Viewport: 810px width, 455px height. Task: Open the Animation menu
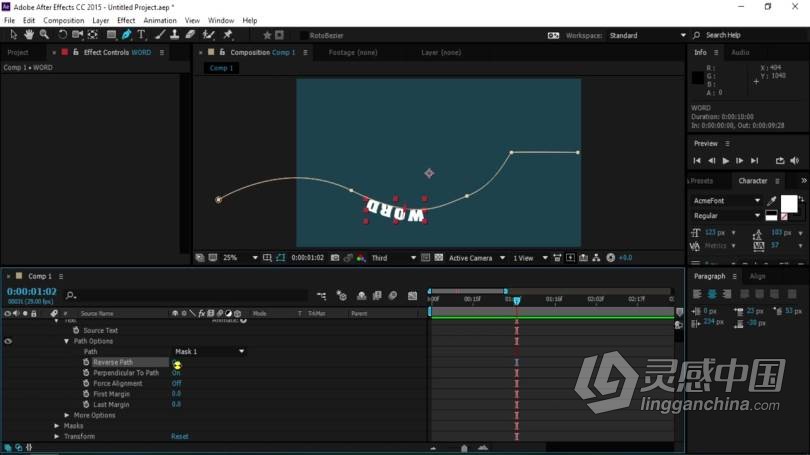coord(159,20)
